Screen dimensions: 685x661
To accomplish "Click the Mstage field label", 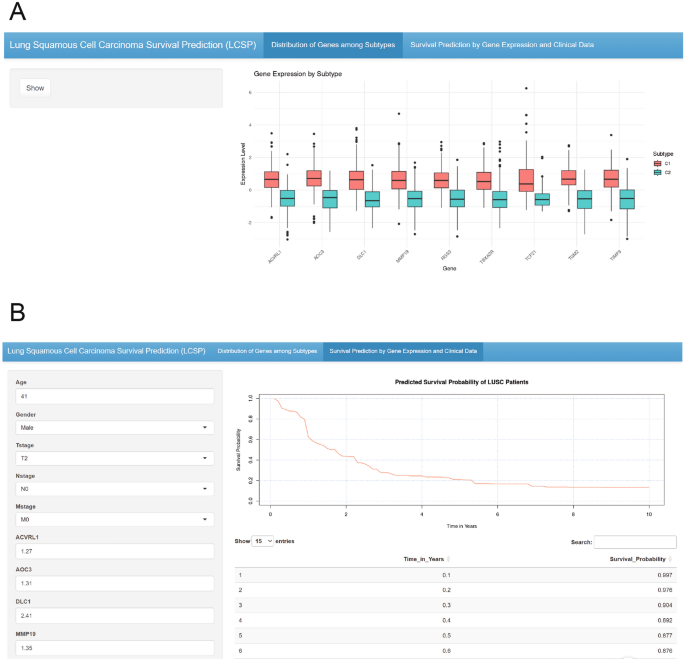I will 26,507.
